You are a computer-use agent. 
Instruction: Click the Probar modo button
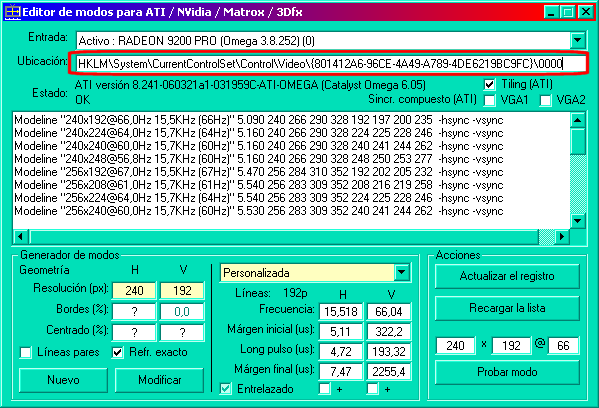point(507,372)
